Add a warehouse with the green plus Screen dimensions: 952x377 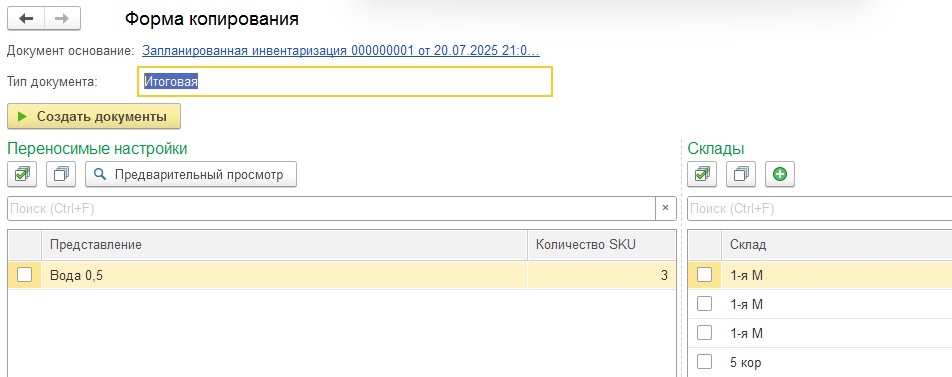coord(780,175)
